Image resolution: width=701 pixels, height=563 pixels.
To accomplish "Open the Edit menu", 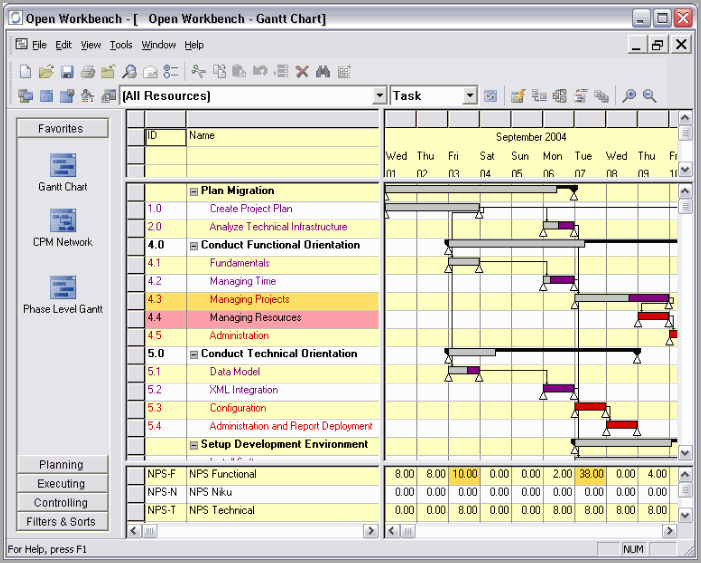I will 63,45.
